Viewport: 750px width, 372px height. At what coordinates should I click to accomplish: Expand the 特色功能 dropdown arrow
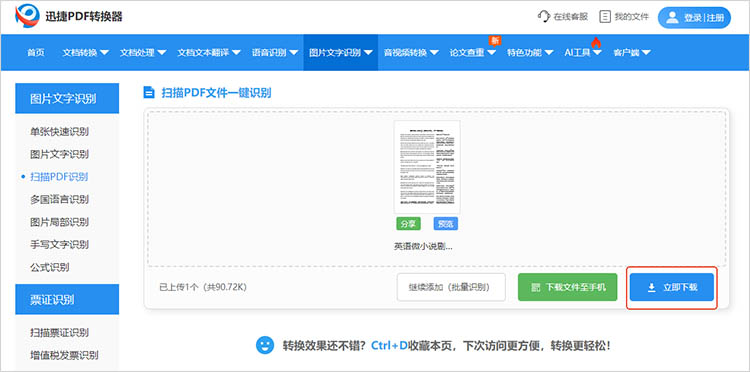[549, 53]
